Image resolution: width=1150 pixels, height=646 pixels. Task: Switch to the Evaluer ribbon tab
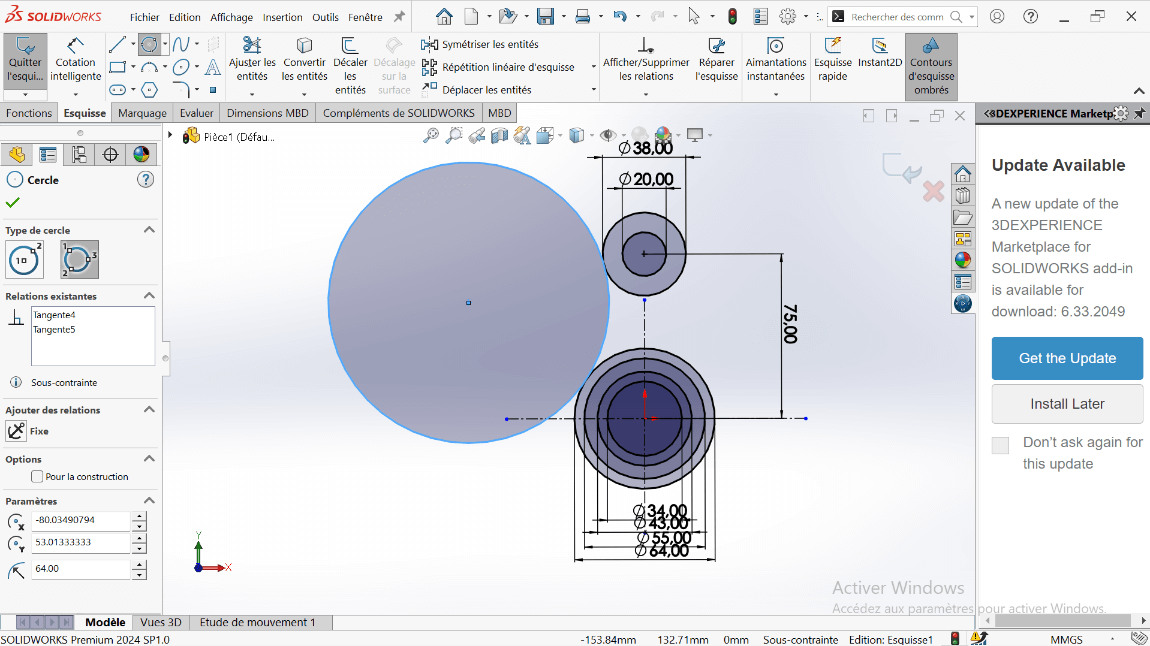pos(196,113)
